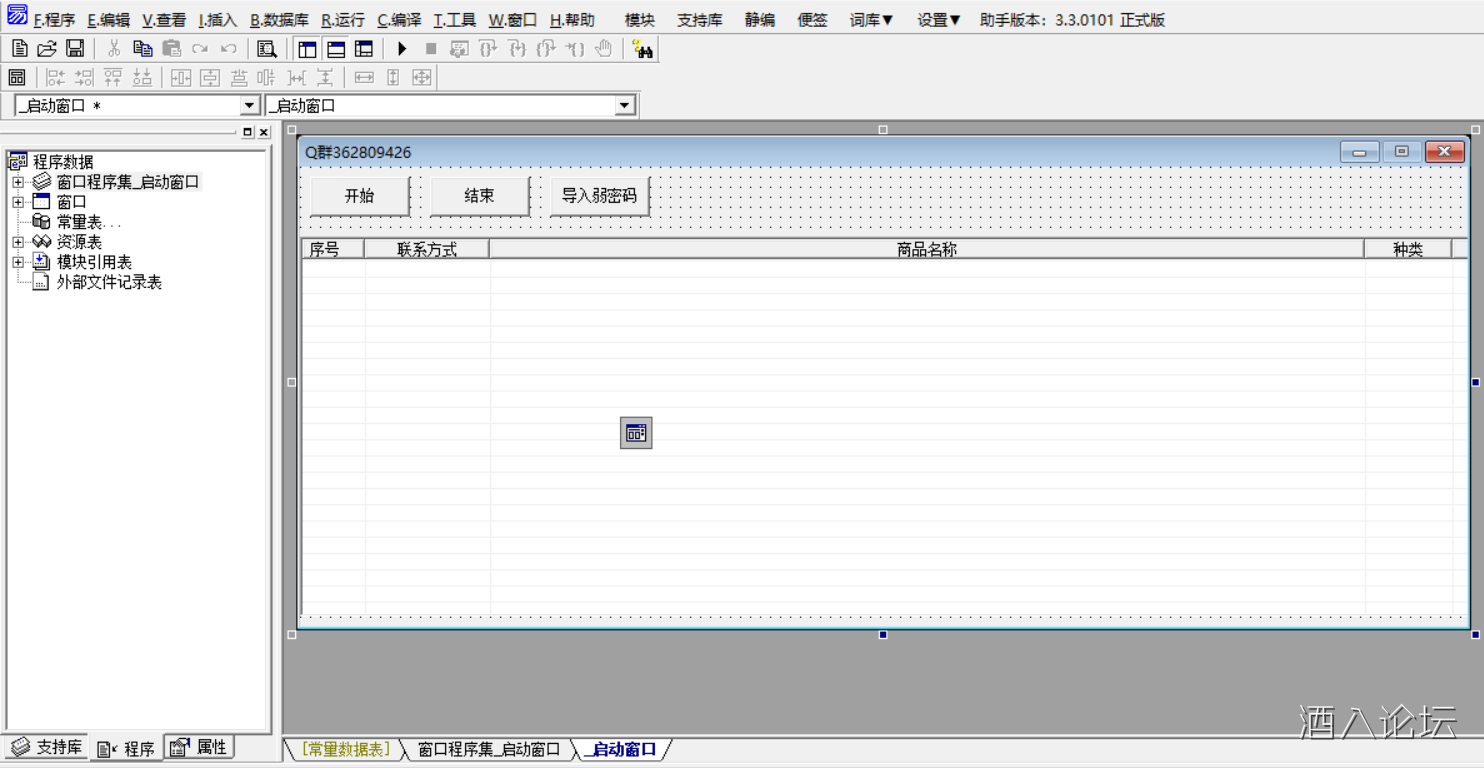1484x768 pixels.
Task: Click the 导入弱密码 button
Action: [x=598, y=196]
